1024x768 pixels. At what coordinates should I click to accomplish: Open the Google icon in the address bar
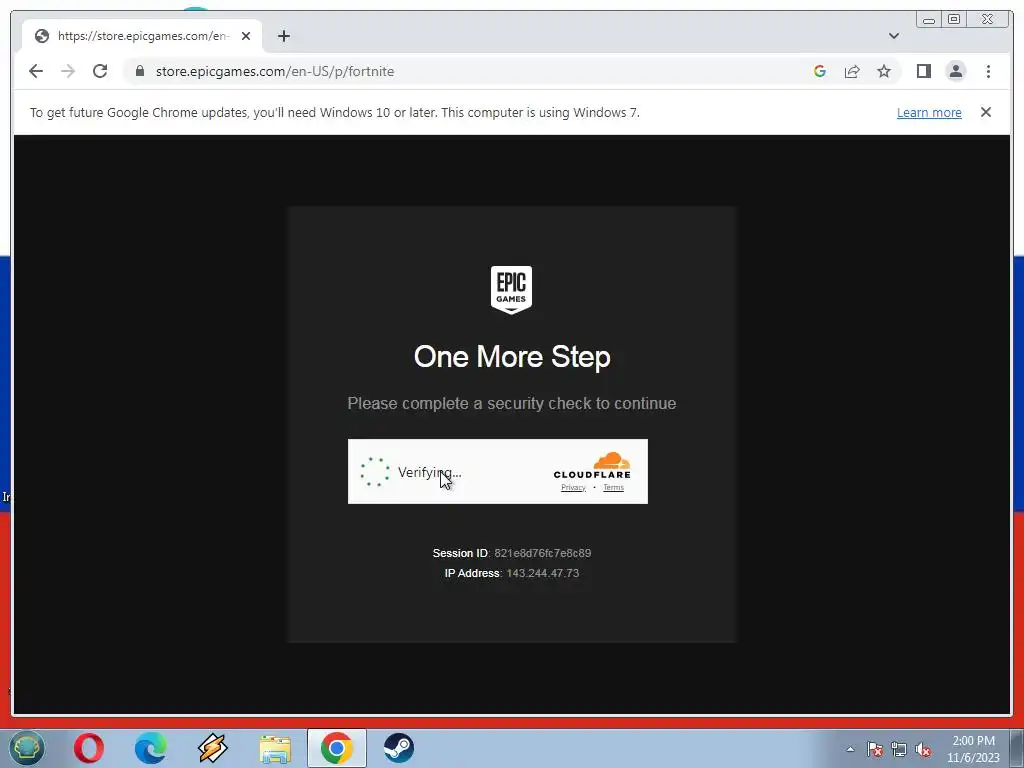820,71
